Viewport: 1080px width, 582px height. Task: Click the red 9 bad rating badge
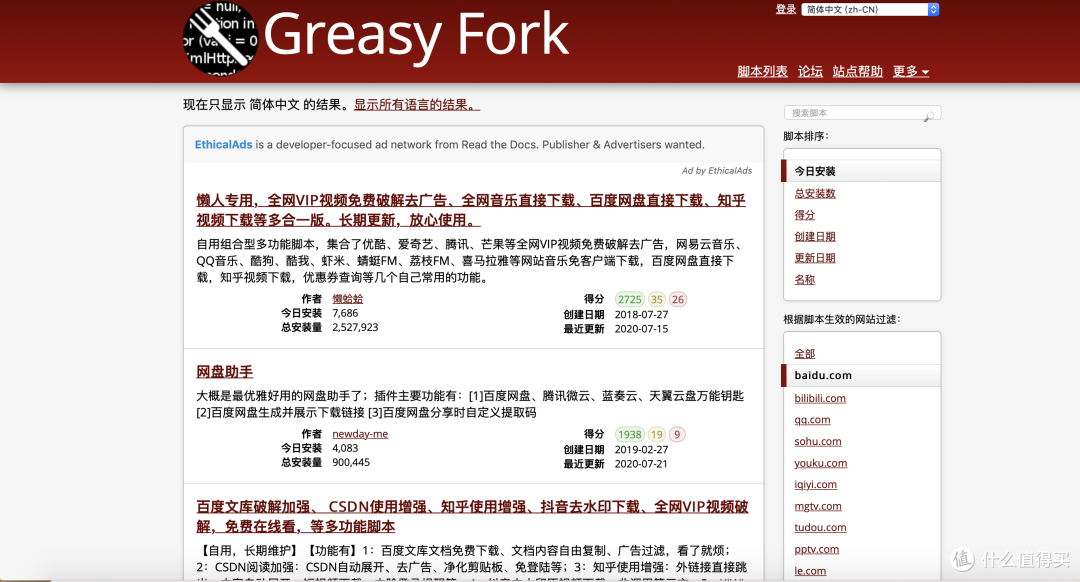point(677,435)
